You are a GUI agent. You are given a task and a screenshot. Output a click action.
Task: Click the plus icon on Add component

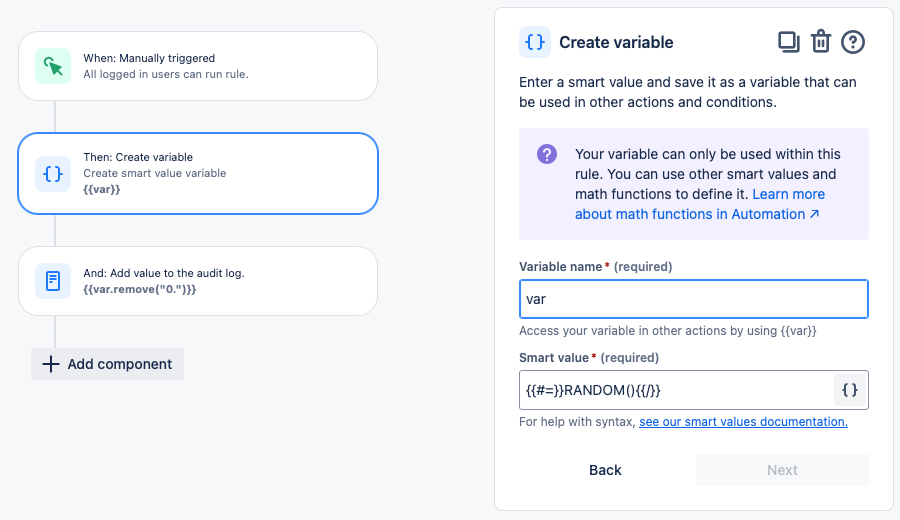(51, 364)
